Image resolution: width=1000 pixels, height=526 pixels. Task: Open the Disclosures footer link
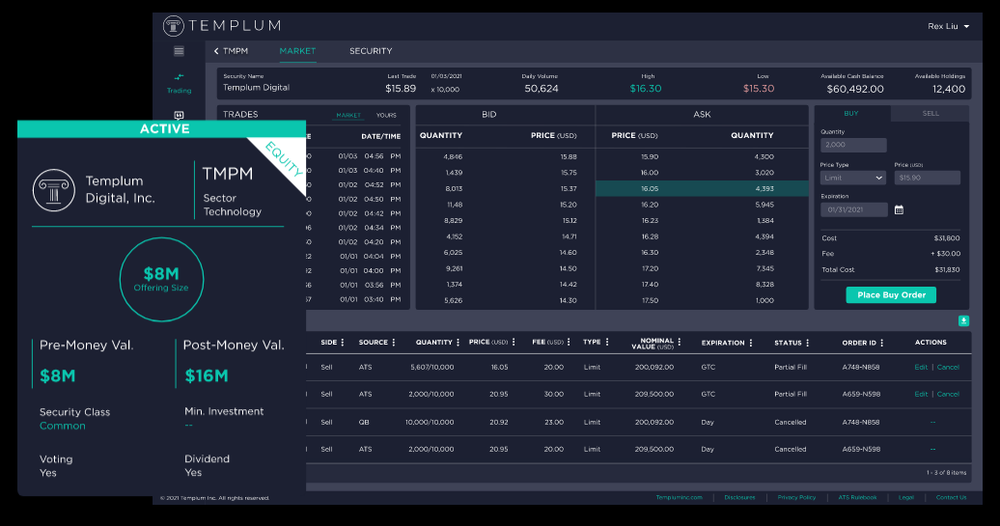739,497
